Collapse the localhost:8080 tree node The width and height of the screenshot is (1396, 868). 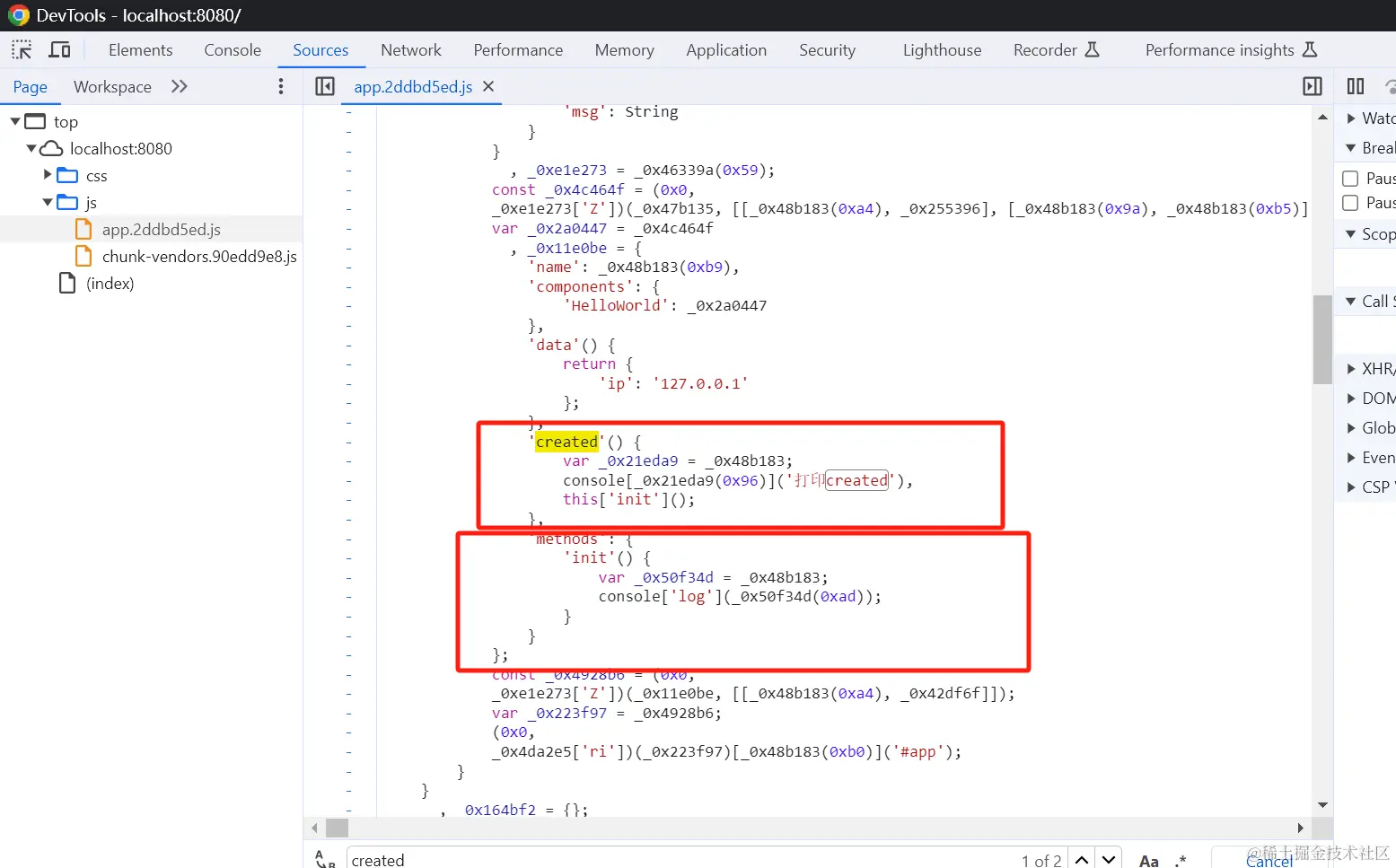coord(31,148)
